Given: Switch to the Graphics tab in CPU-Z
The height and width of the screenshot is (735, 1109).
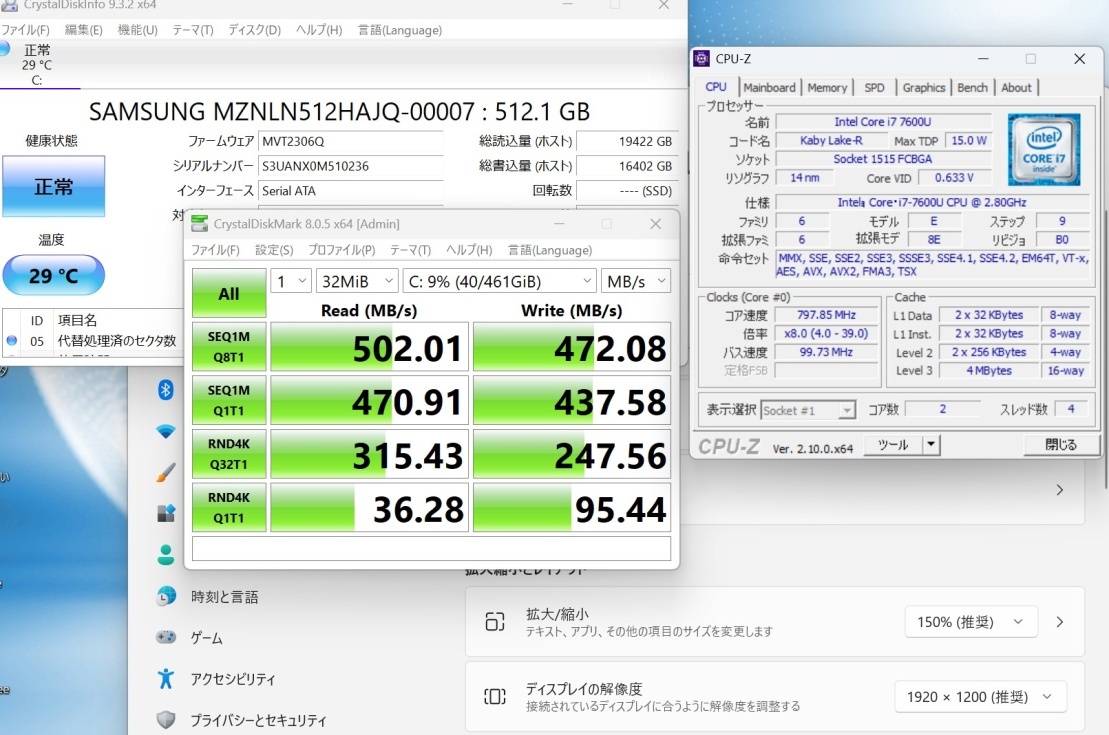Looking at the screenshot, I should [924, 88].
